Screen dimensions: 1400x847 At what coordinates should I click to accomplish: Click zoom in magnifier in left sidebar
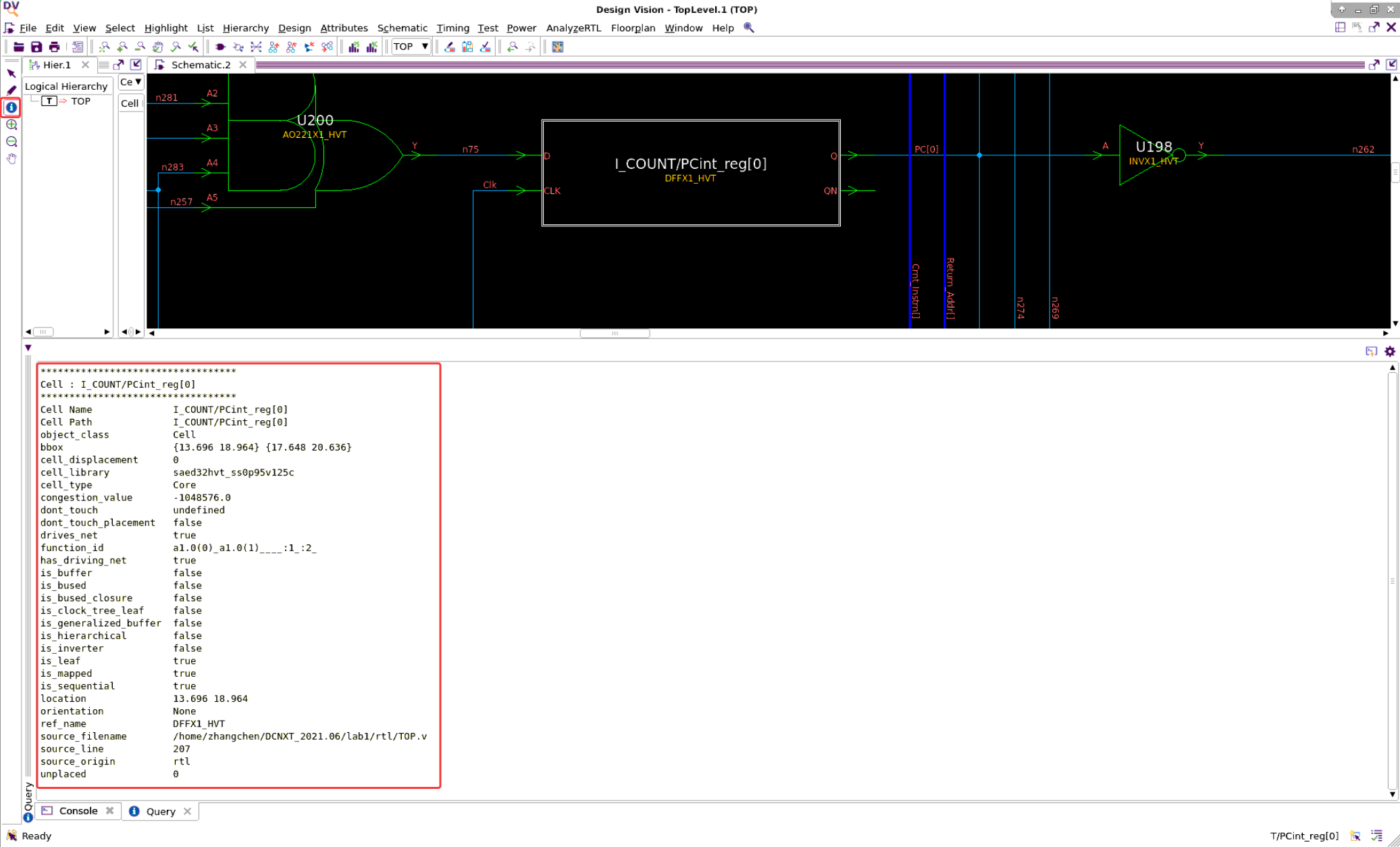click(11, 124)
